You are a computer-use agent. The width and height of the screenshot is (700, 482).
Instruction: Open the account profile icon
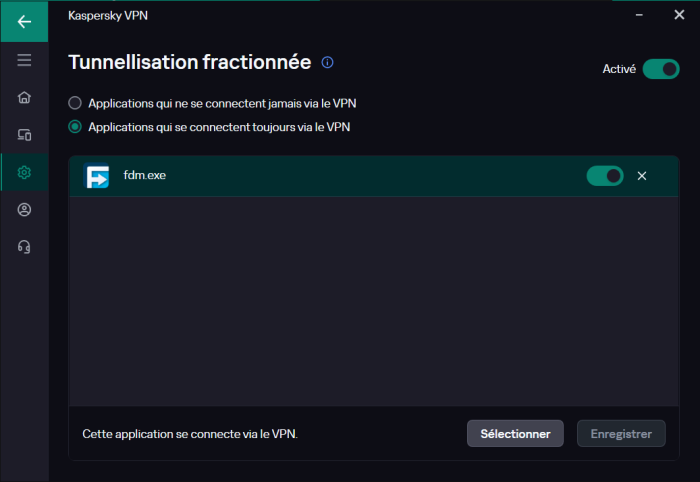[x=24, y=209]
